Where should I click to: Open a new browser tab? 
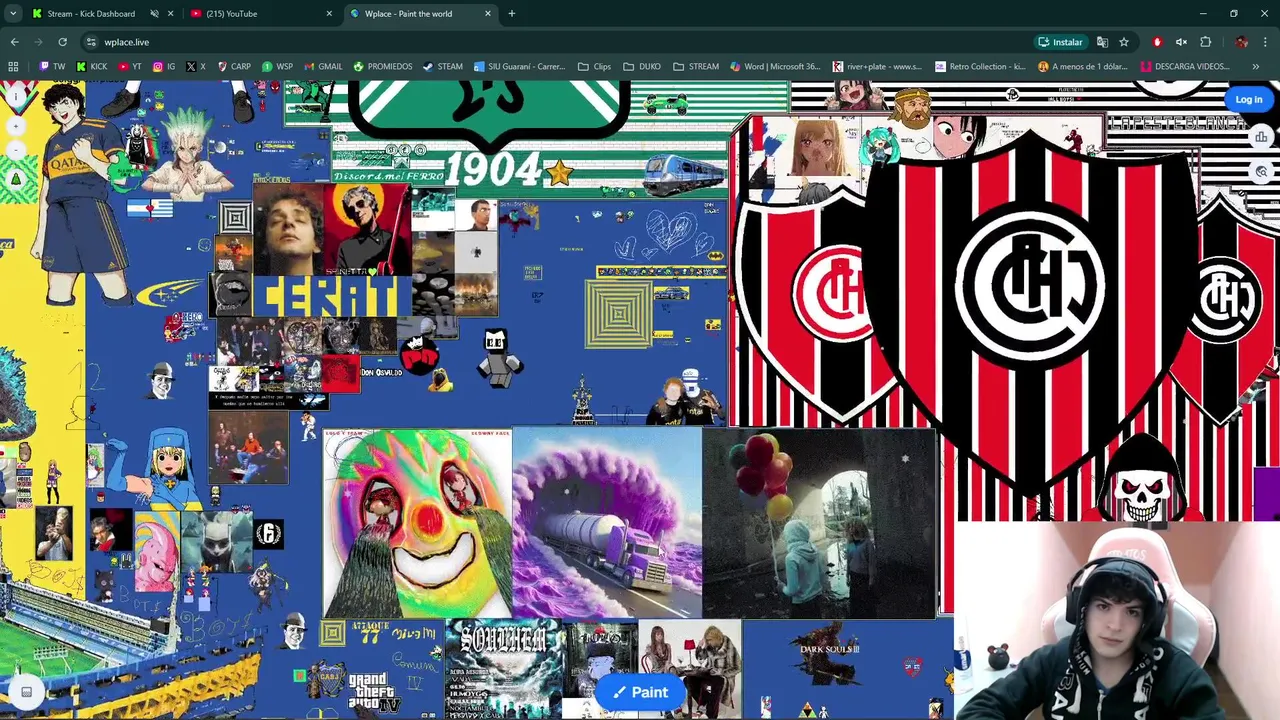pos(511,14)
